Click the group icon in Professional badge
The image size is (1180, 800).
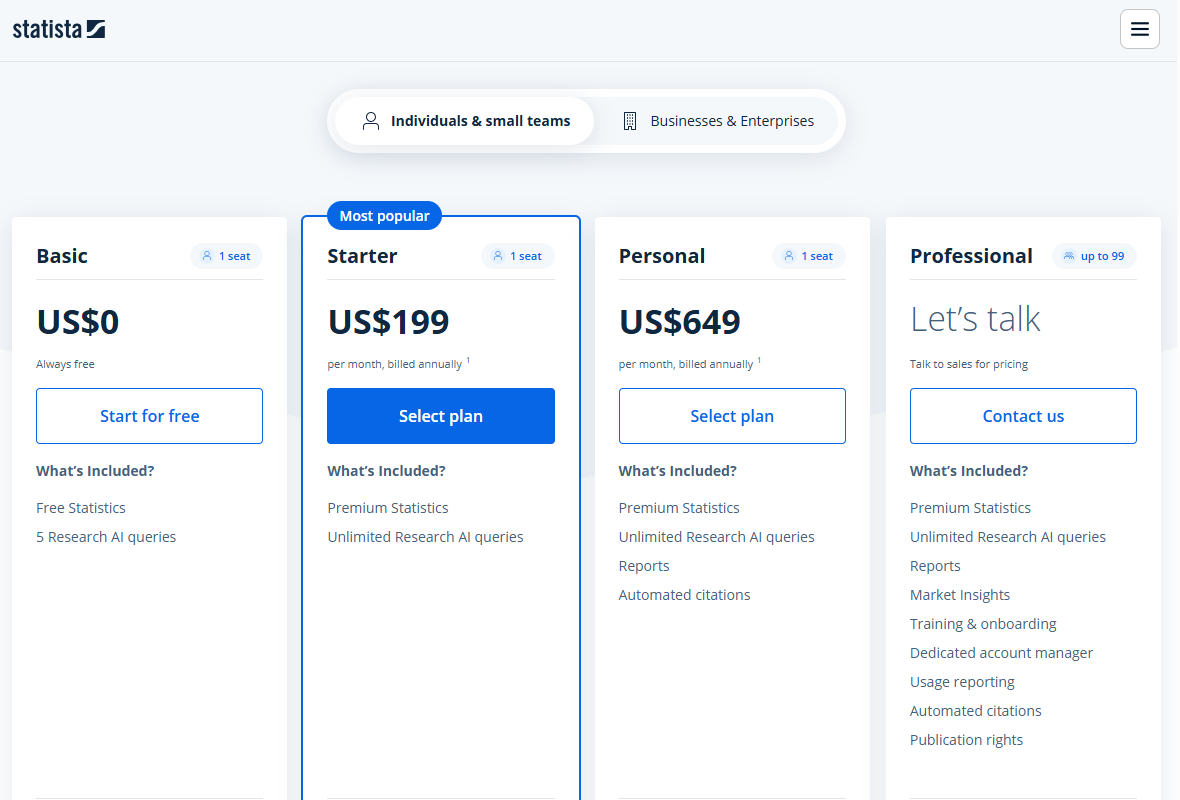[x=1069, y=256]
